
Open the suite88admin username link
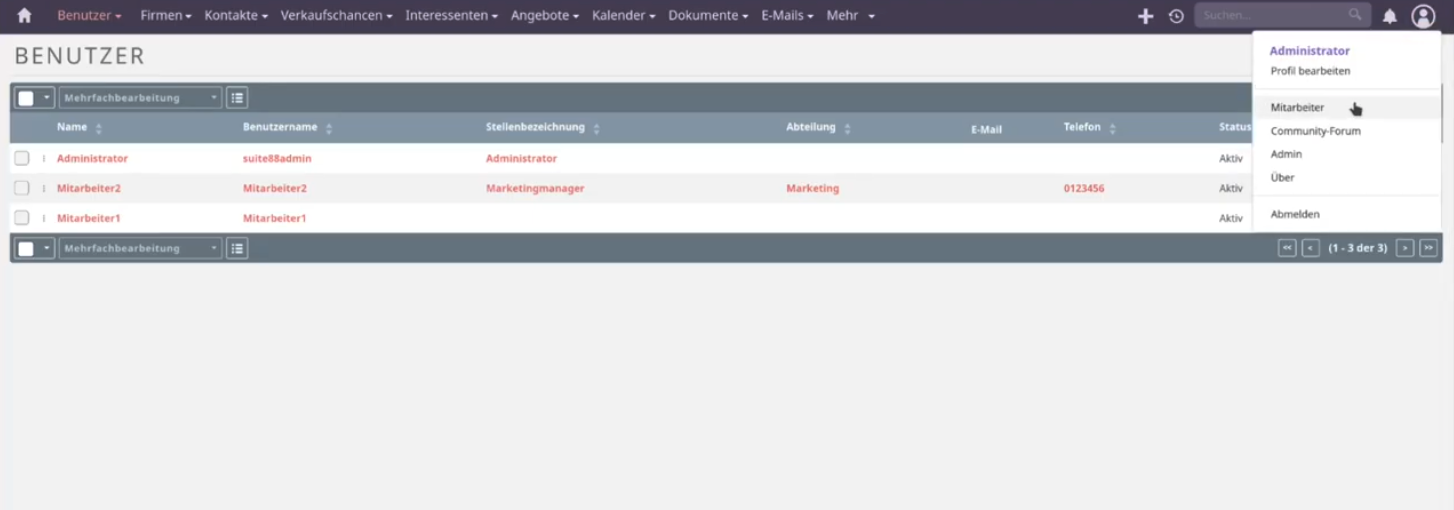click(277, 159)
